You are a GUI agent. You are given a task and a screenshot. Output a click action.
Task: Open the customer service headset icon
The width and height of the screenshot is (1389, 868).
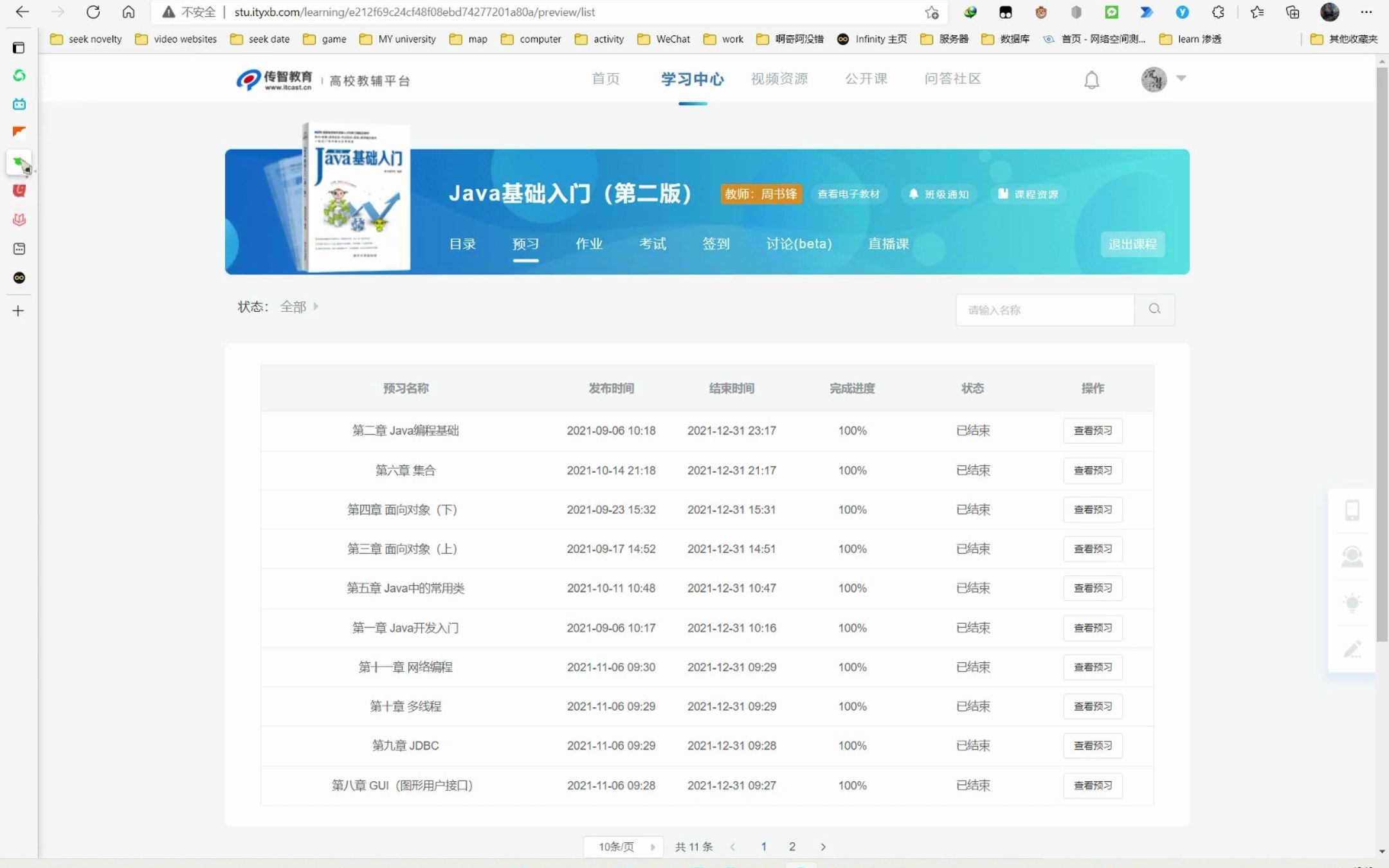pyautogui.click(x=1352, y=557)
